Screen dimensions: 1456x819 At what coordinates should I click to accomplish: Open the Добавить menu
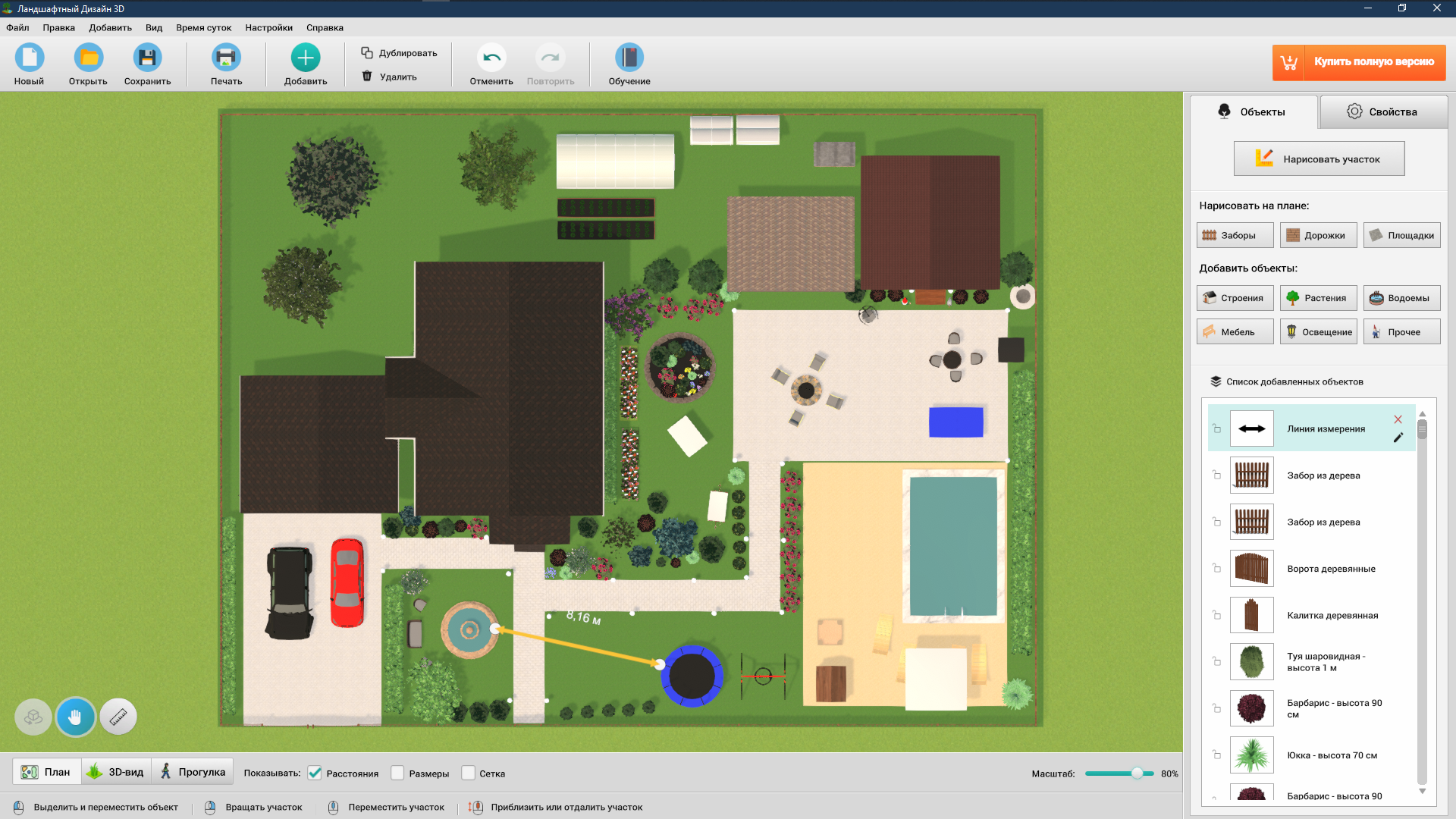tap(110, 27)
